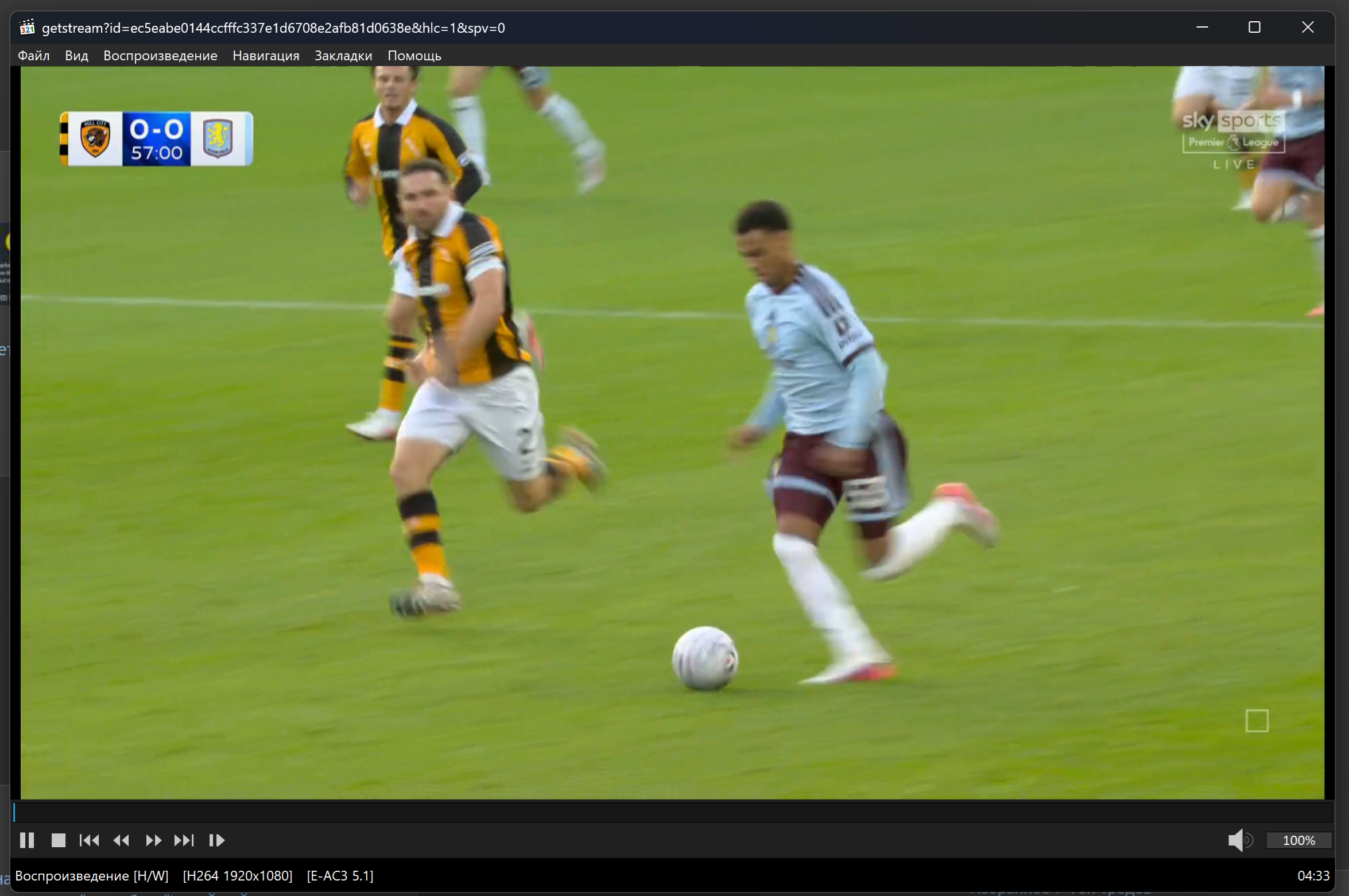Click the fast-forward (increase speed) icon
The width and height of the screenshot is (1349, 896).
click(x=153, y=840)
